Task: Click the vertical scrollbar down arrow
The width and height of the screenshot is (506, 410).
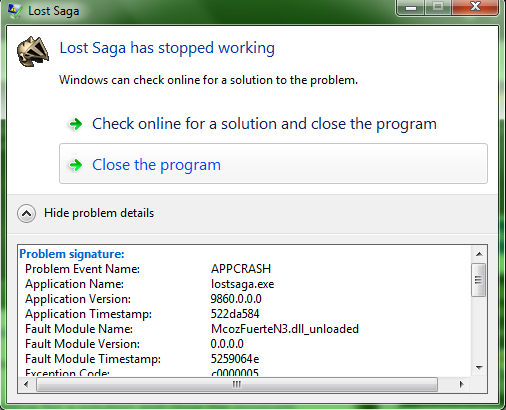Action: coord(479,368)
